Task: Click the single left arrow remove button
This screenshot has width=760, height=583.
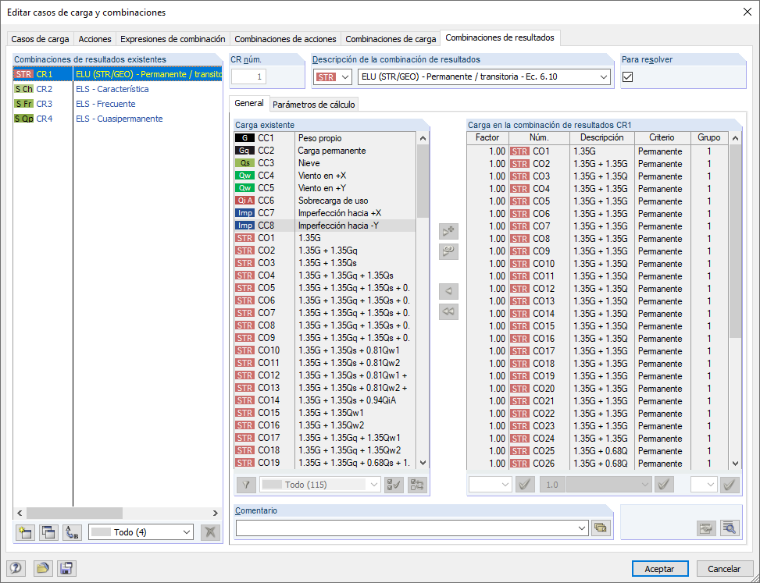Action: [x=448, y=291]
